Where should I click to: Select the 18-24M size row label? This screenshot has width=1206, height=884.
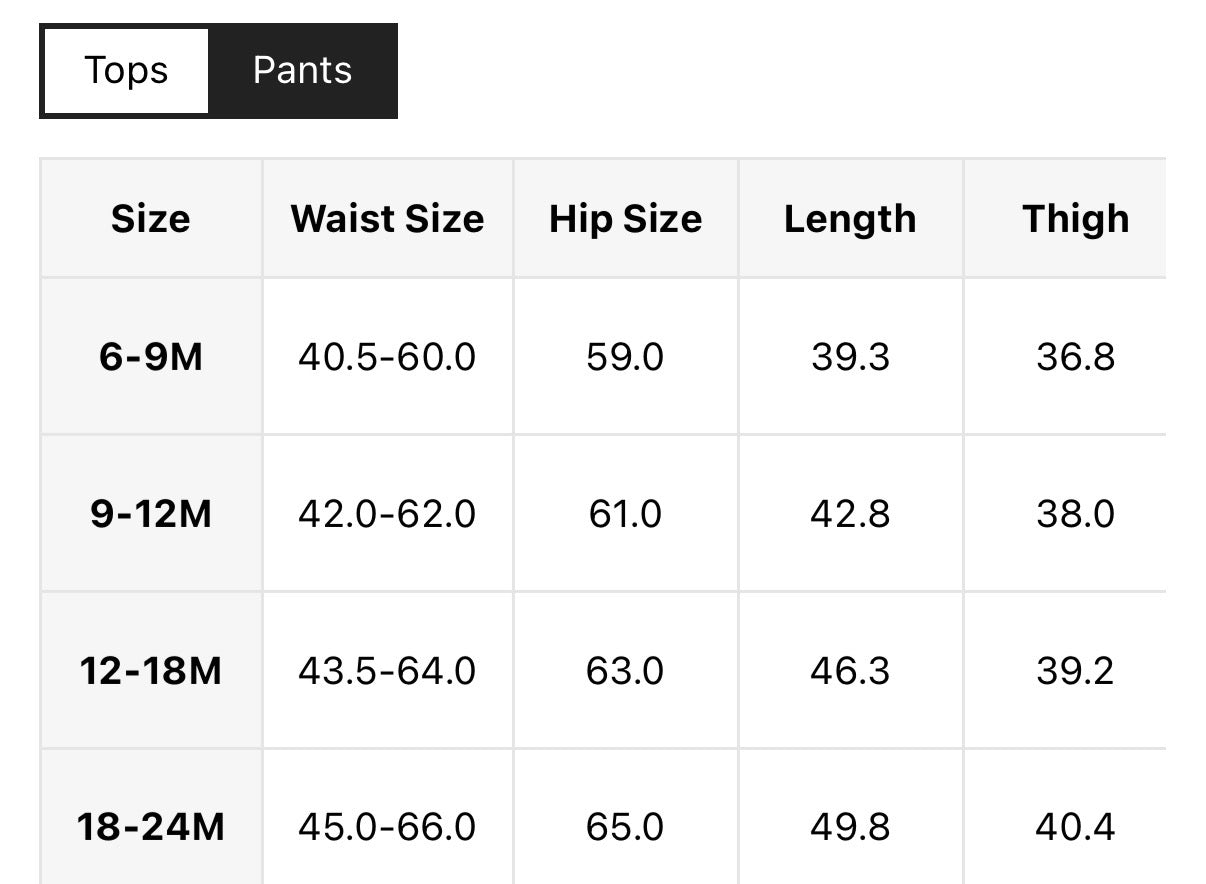pos(151,827)
